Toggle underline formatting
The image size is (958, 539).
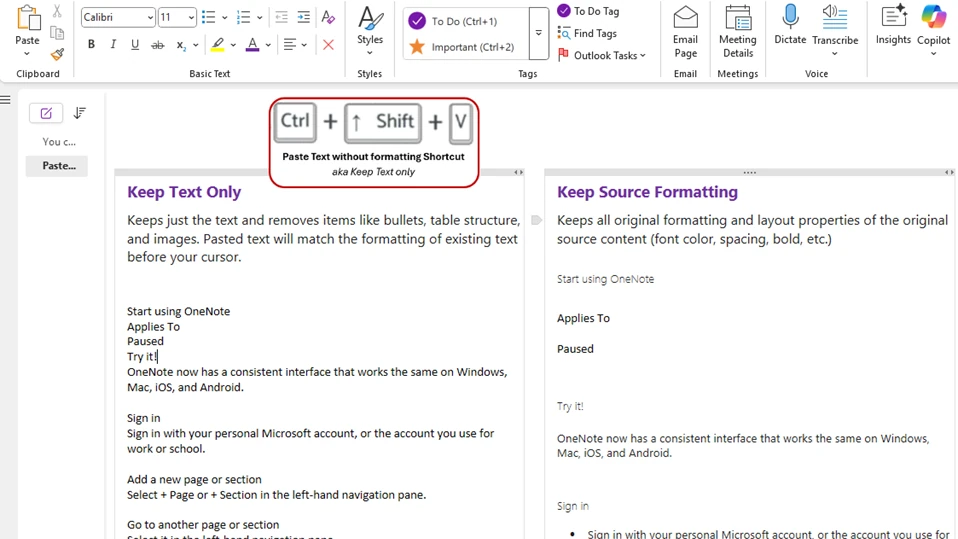tap(135, 45)
